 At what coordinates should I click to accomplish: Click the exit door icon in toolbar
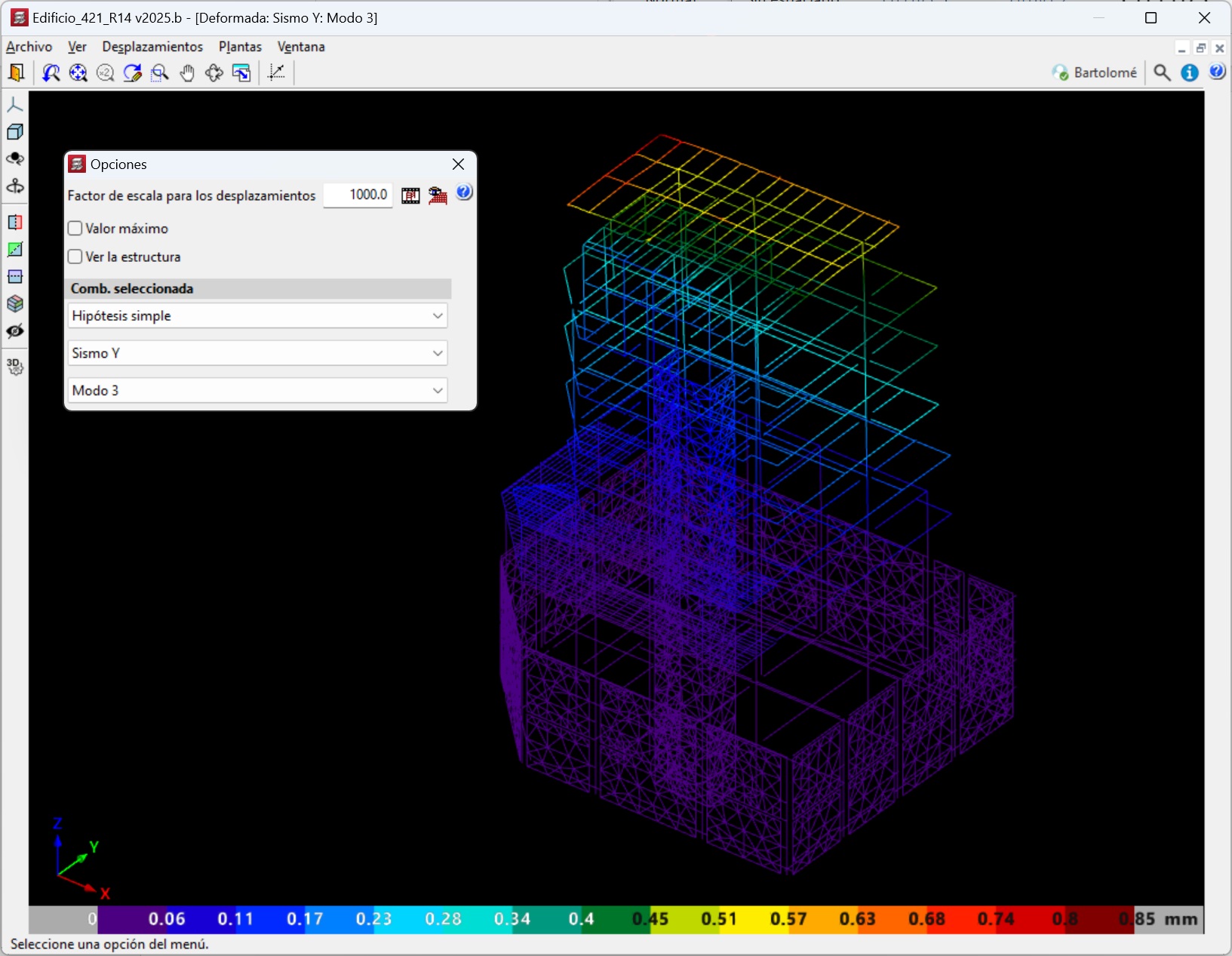[16, 72]
